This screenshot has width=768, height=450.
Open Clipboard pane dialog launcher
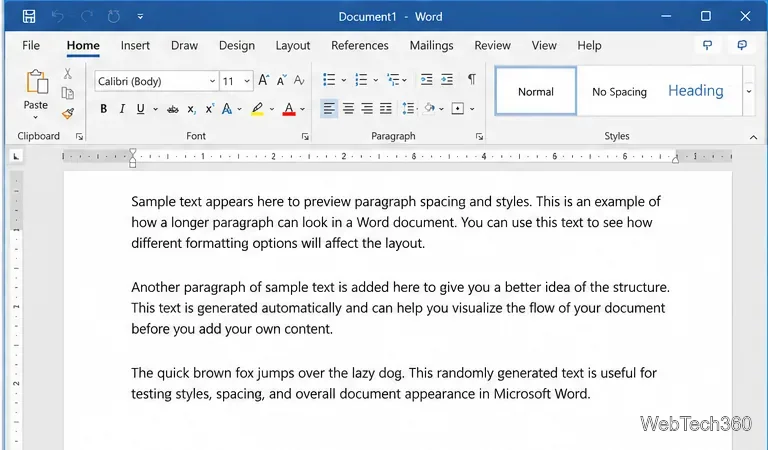79,137
